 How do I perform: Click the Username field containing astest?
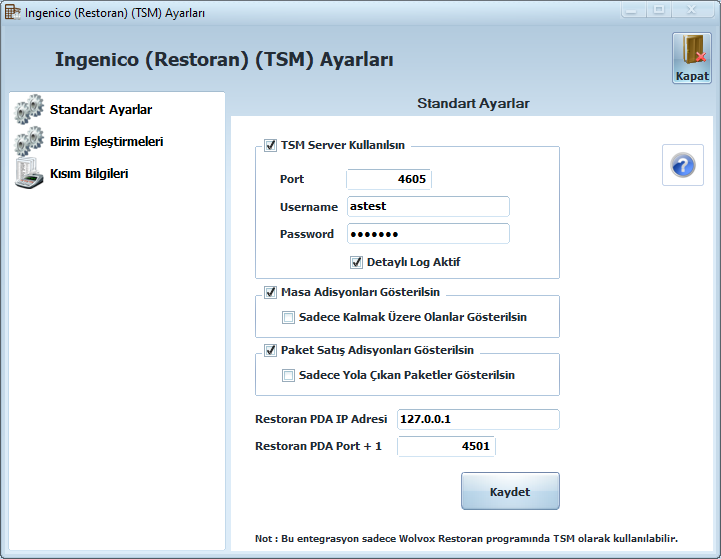428,206
